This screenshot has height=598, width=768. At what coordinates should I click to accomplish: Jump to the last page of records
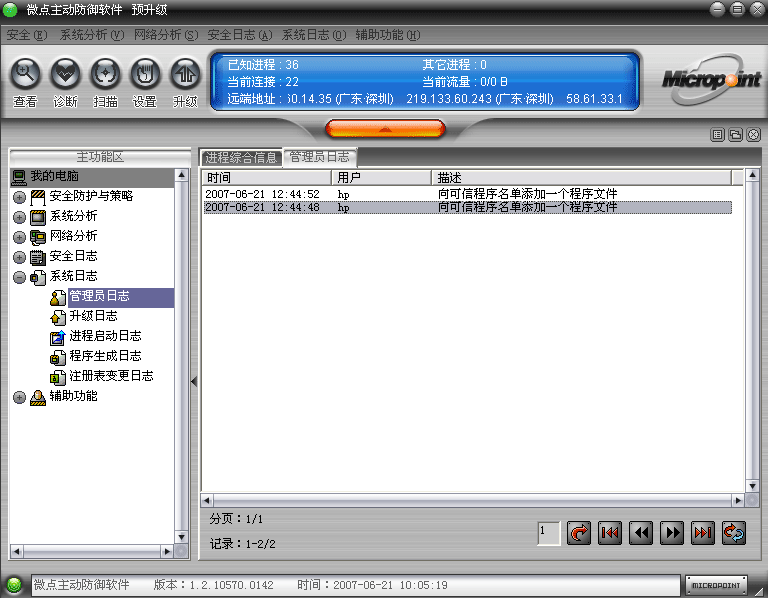pos(703,533)
